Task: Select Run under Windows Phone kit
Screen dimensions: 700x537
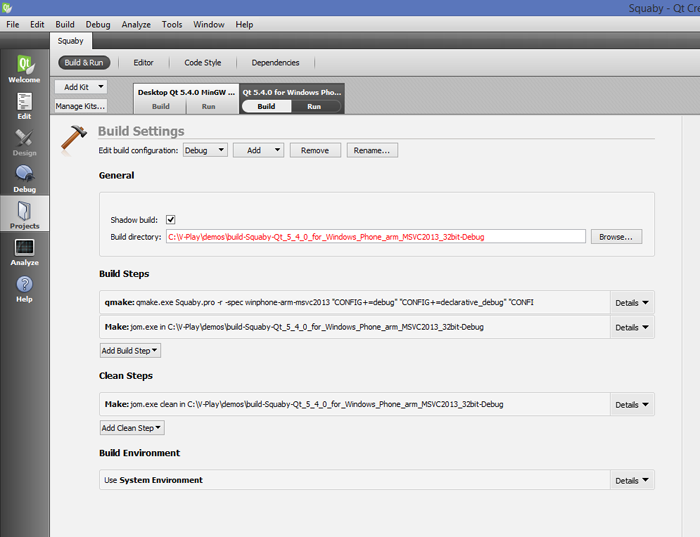Action: pyautogui.click(x=314, y=106)
